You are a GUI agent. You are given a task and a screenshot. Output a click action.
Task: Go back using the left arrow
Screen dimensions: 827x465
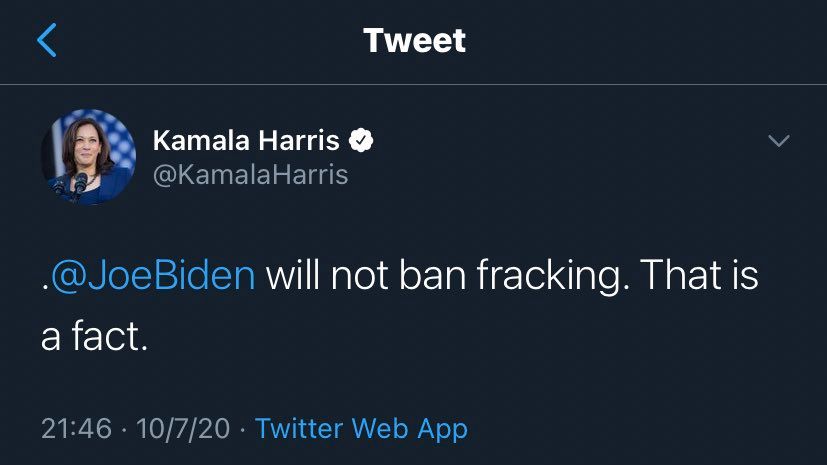pyautogui.click(x=47, y=41)
